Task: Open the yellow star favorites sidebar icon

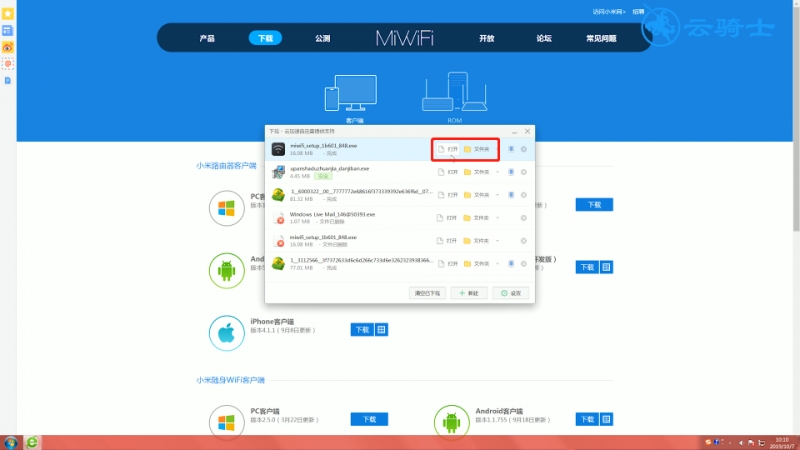Action: tap(8, 14)
